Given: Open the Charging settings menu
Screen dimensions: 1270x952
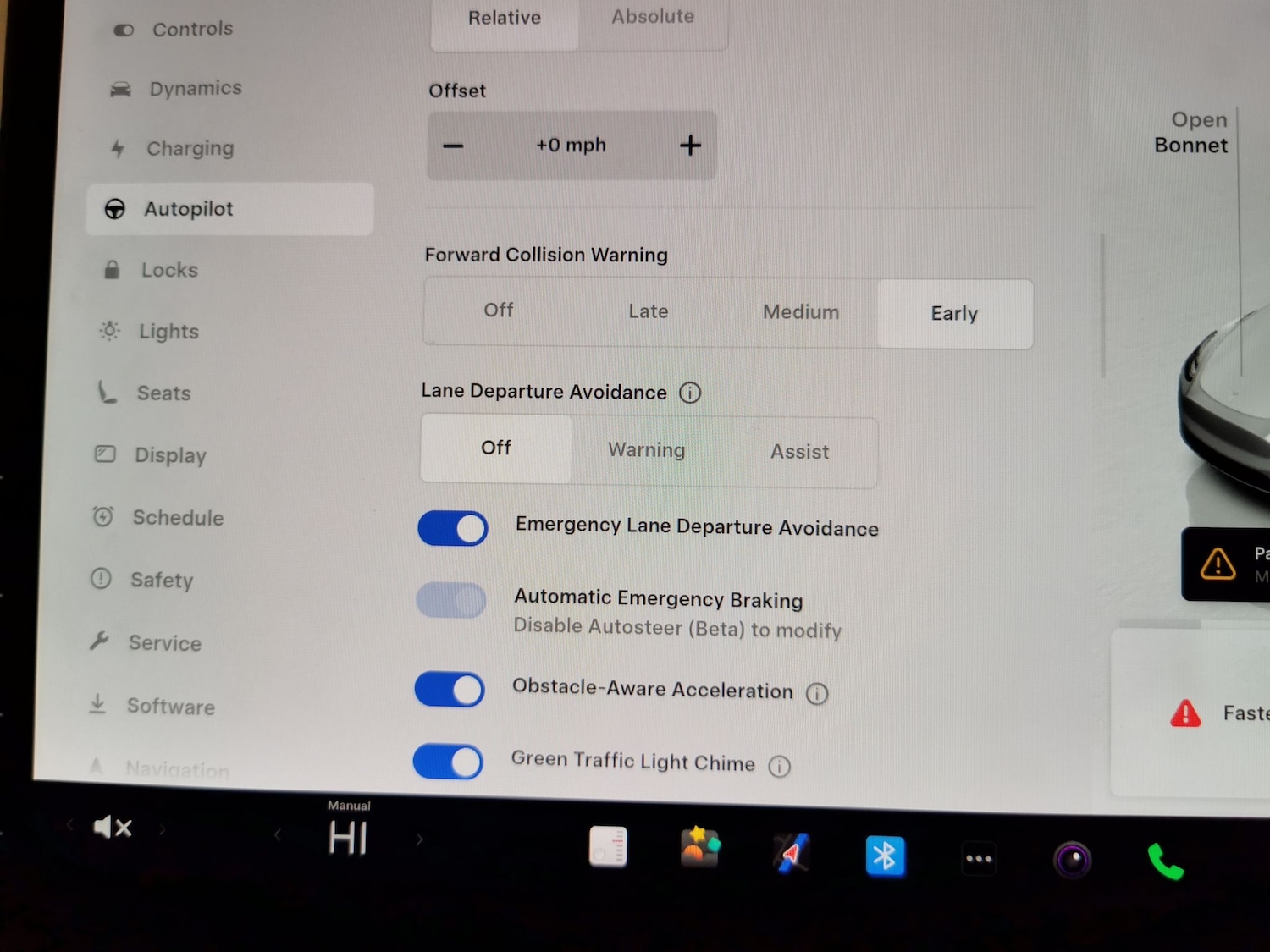Looking at the screenshot, I should point(190,149).
